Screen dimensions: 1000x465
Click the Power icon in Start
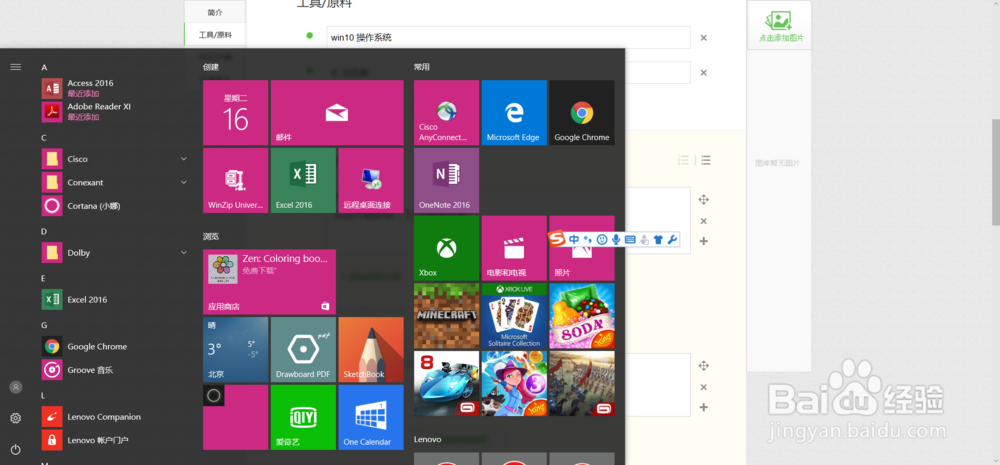[x=16, y=449]
